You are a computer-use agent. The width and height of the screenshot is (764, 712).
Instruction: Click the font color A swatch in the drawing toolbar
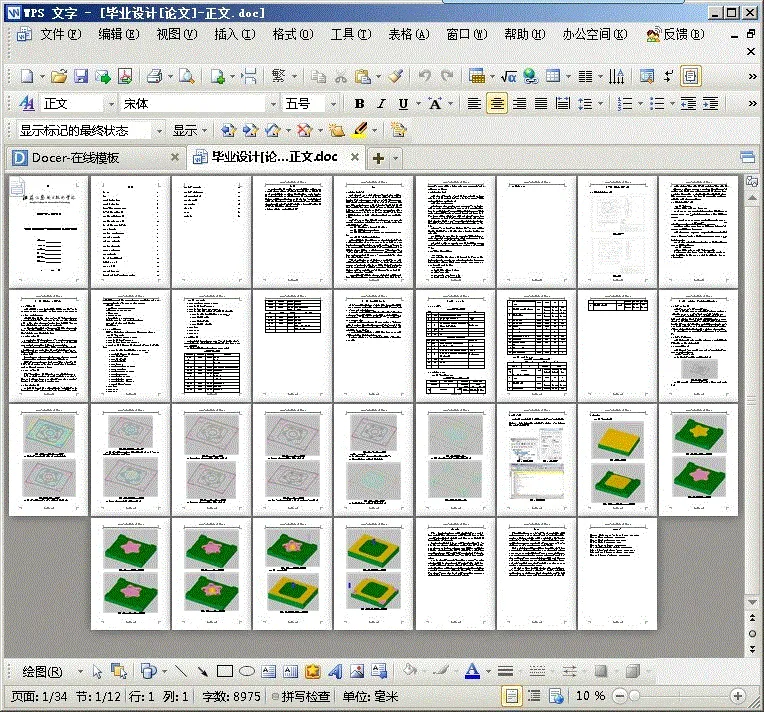pyautogui.click(x=472, y=672)
